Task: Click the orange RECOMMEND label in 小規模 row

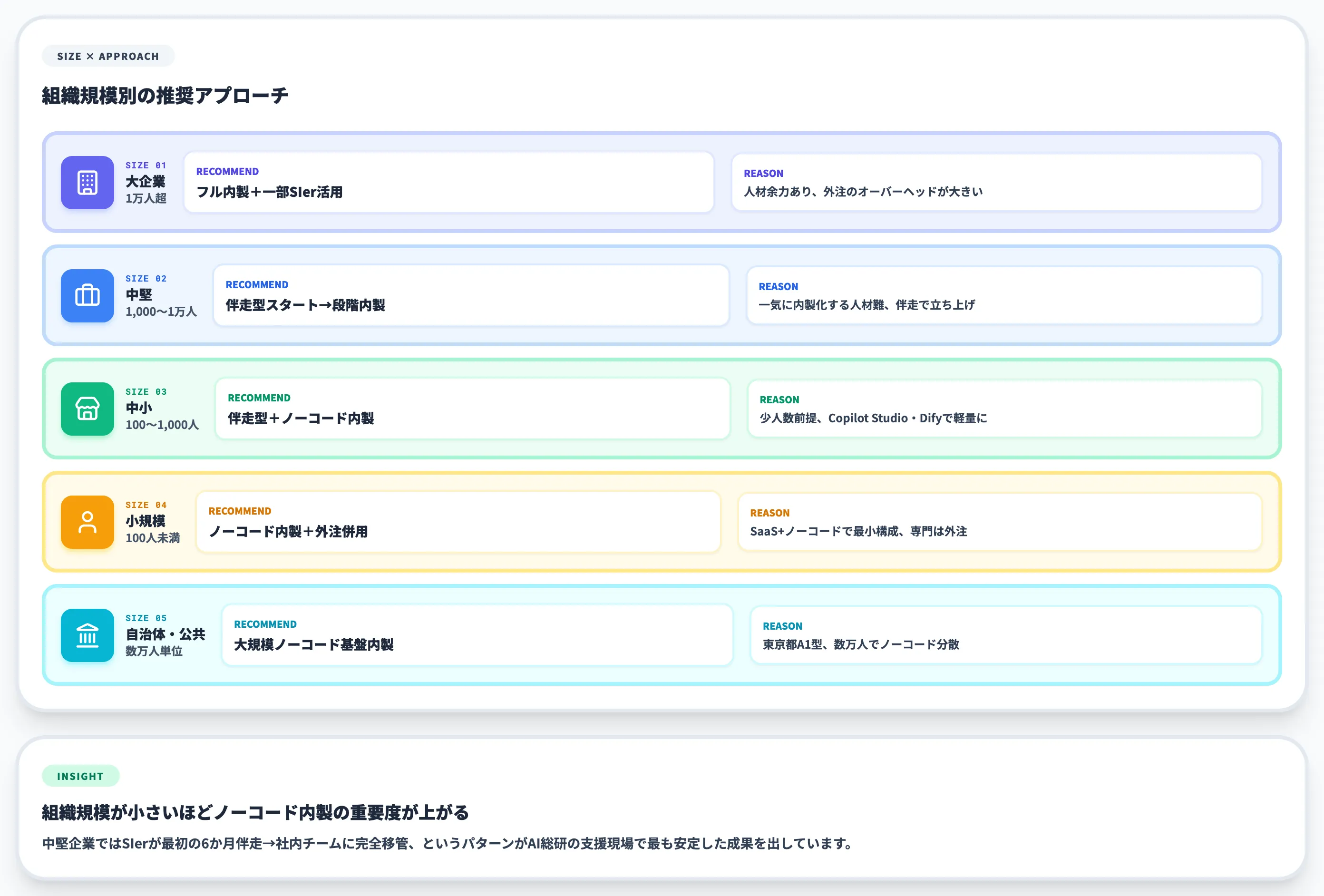Action: pyautogui.click(x=240, y=511)
